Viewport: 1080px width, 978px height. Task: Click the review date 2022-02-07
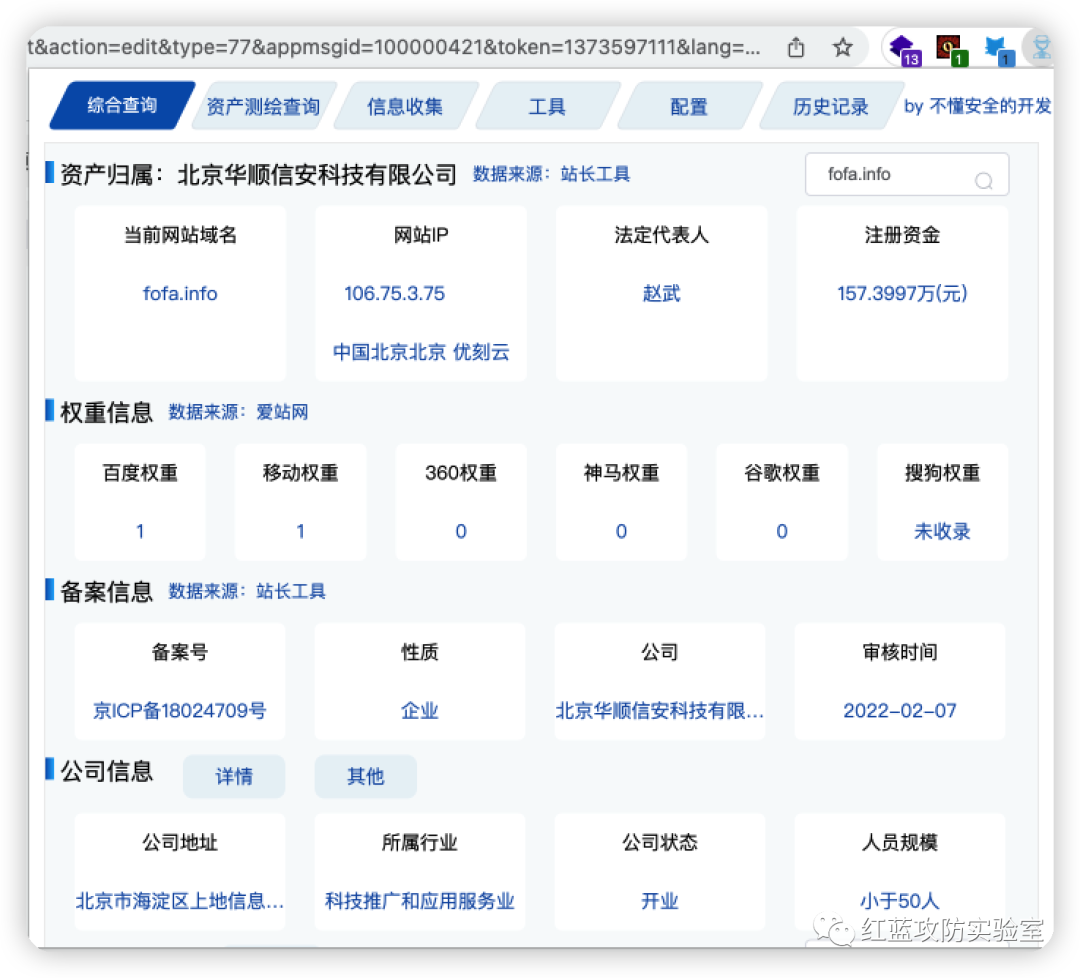900,710
